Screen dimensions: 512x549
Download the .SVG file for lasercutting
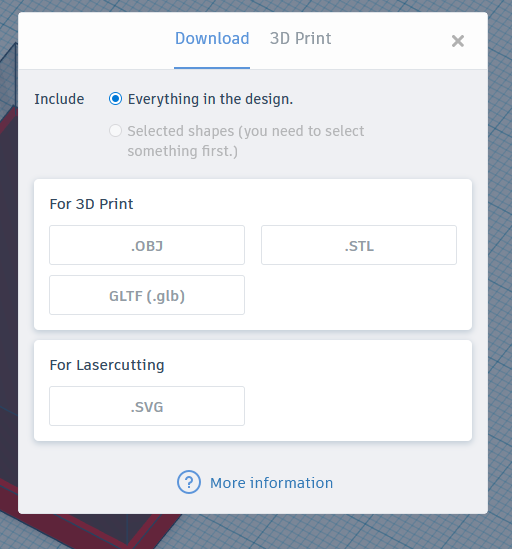coord(147,406)
